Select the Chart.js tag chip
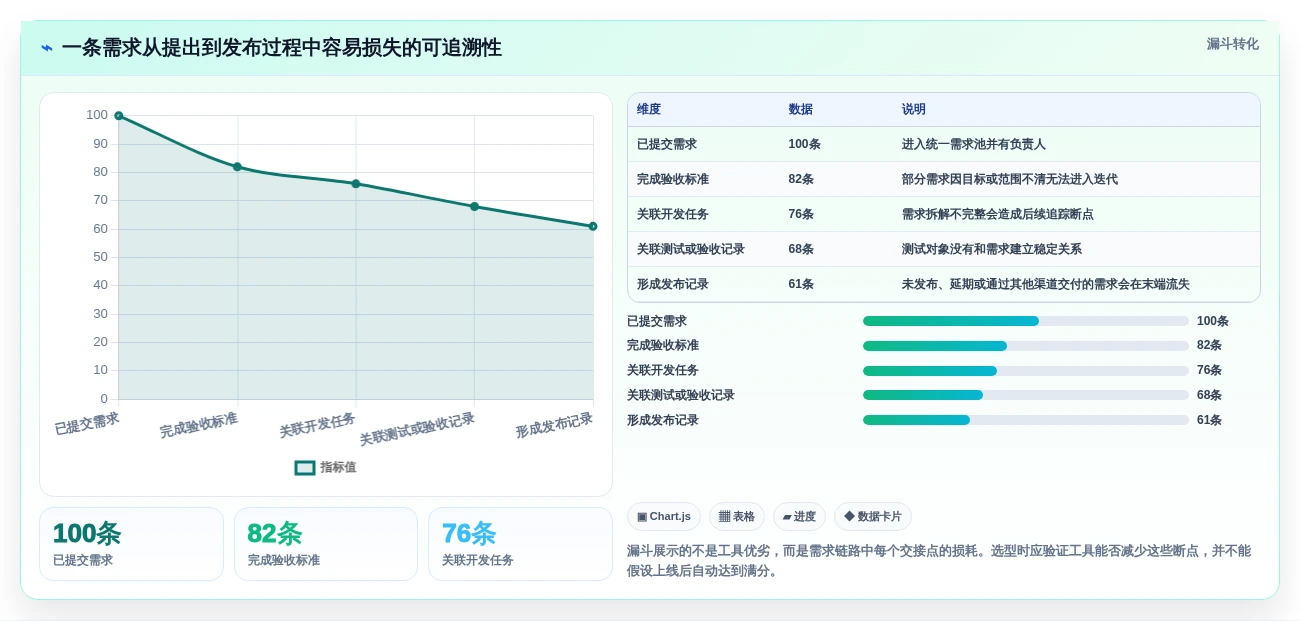Image resolution: width=1300 pixels, height=621 pixels. point(664,517)
